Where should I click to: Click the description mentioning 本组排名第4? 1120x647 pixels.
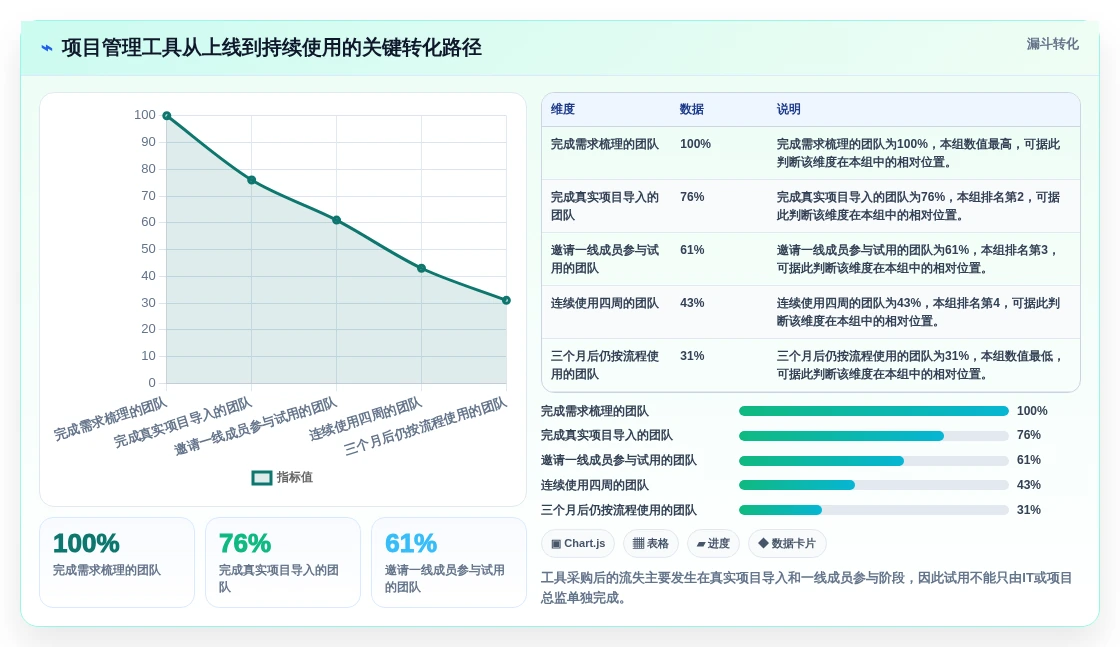[919, 312]
